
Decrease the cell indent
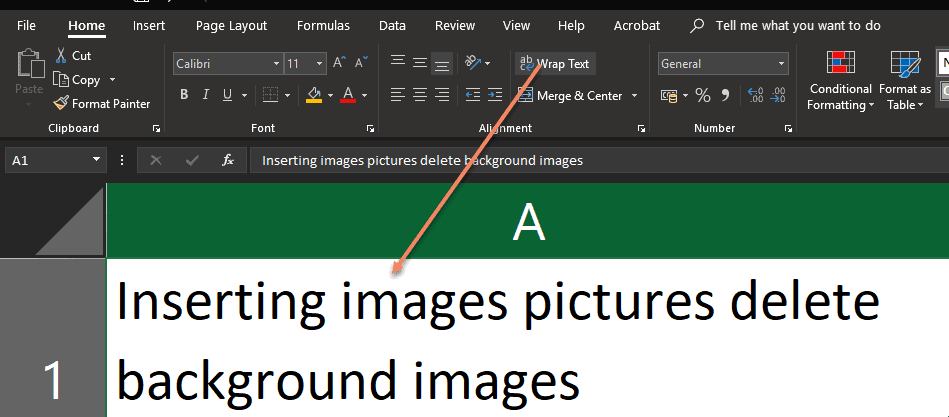pos(473,95)
